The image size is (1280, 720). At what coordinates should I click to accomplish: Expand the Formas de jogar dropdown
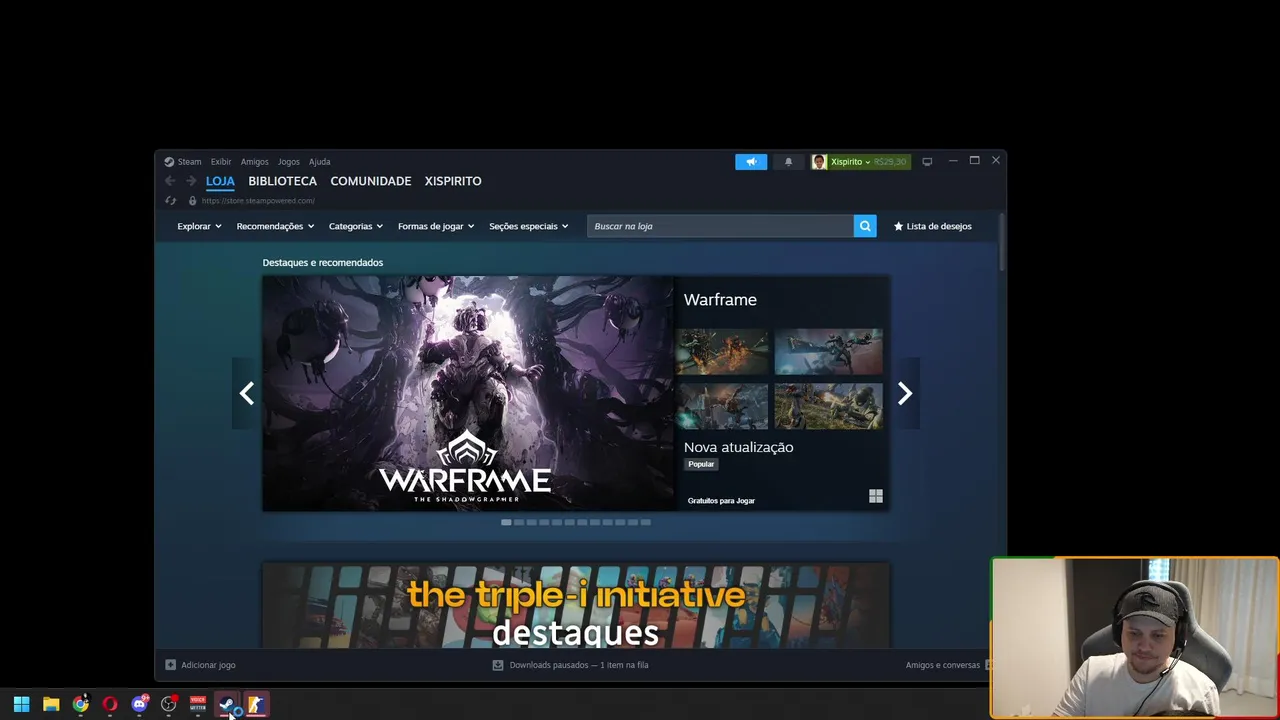[436, 226]
